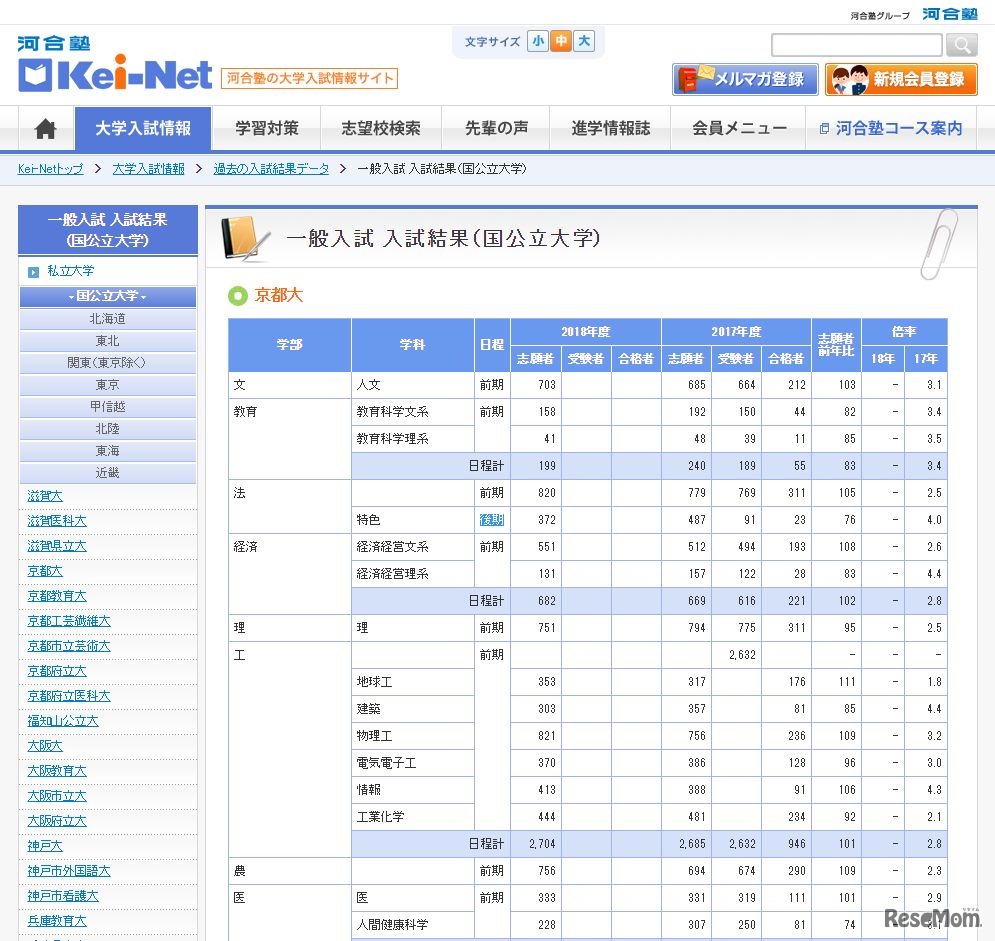
Task: Select the 小 font size option
Action: [x=538, y=41]
